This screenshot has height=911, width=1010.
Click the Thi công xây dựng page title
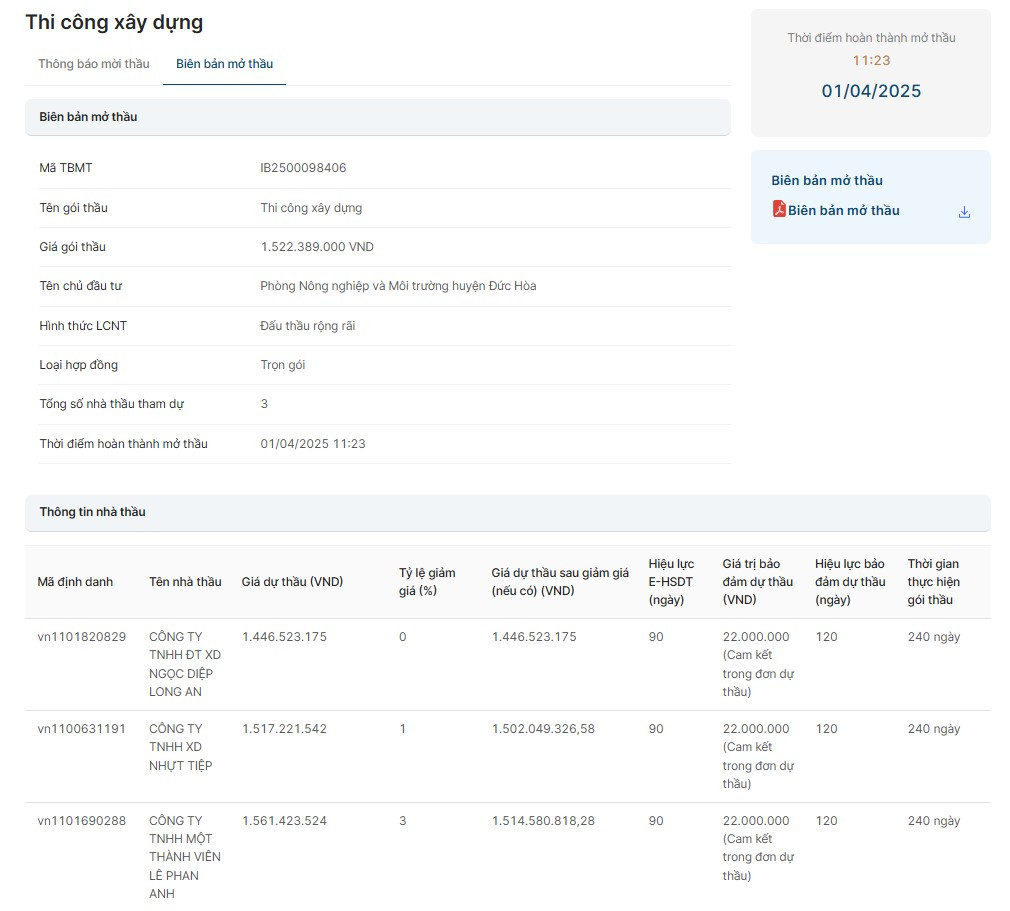pyautogui.click(x=114, y=22)
